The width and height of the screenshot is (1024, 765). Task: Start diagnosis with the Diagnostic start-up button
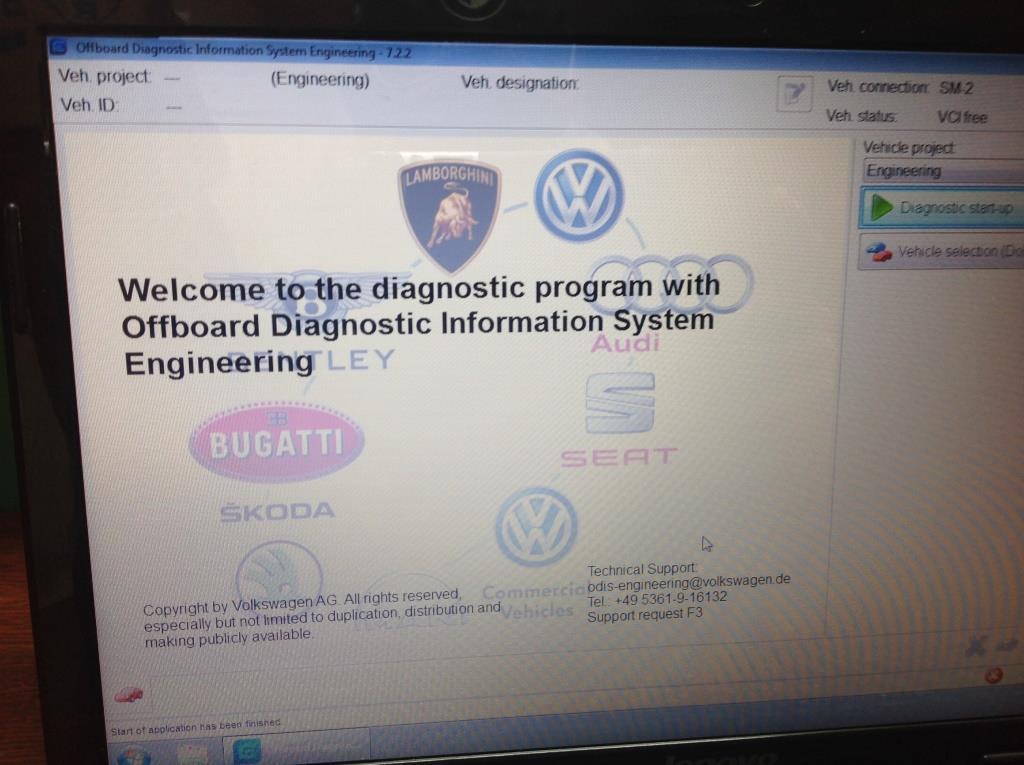coord(942,208)
